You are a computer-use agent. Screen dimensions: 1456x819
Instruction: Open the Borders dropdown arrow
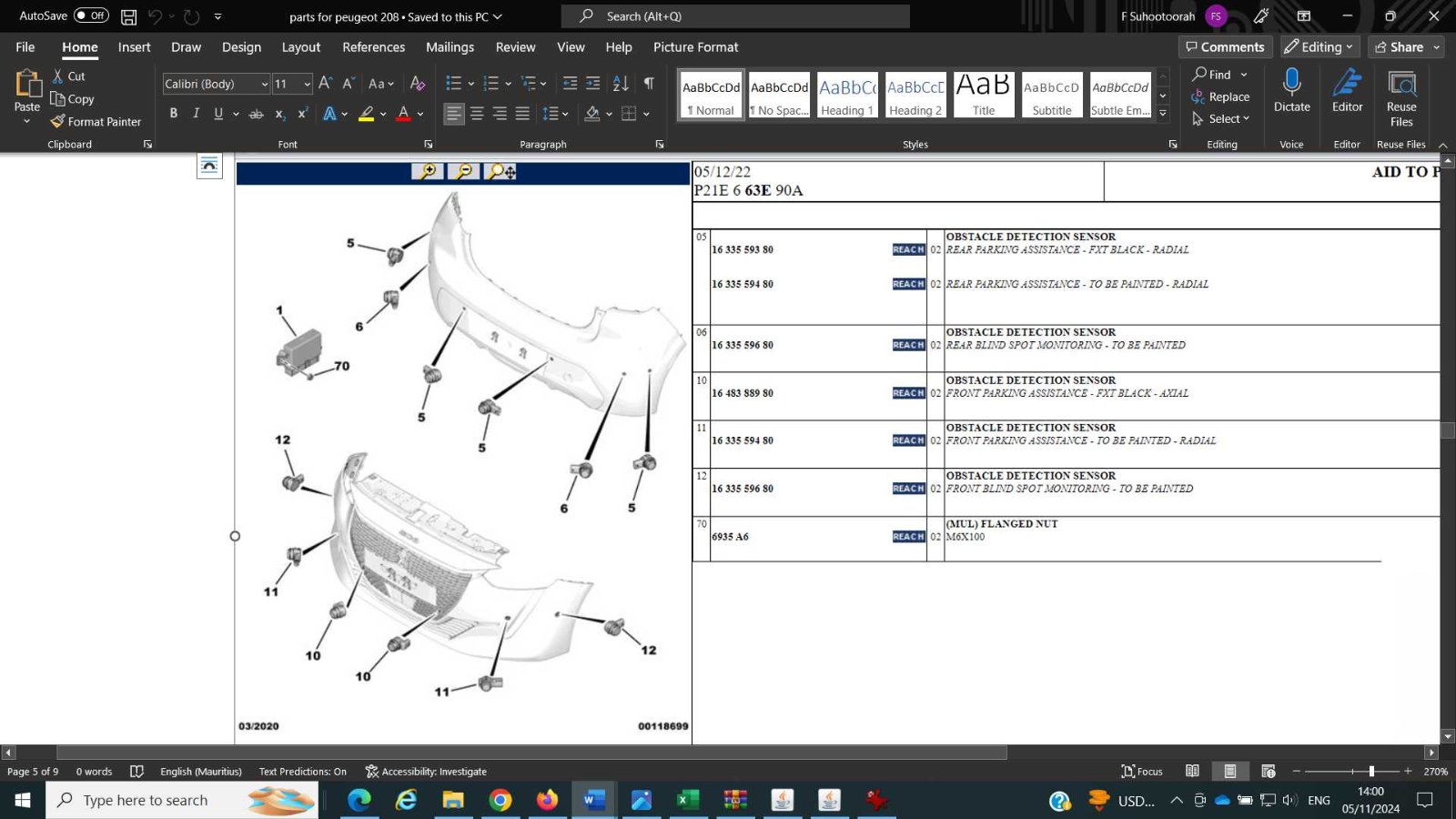(646, 114)
